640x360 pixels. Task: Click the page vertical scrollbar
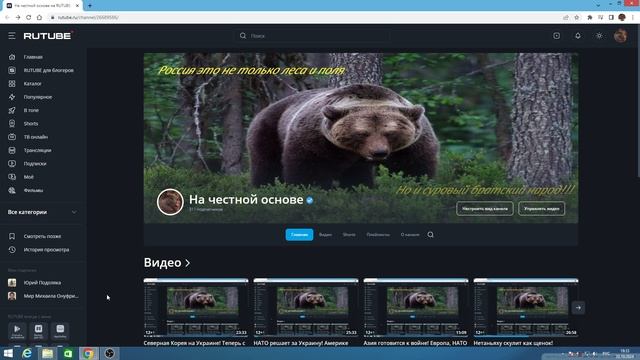point(638,102)
